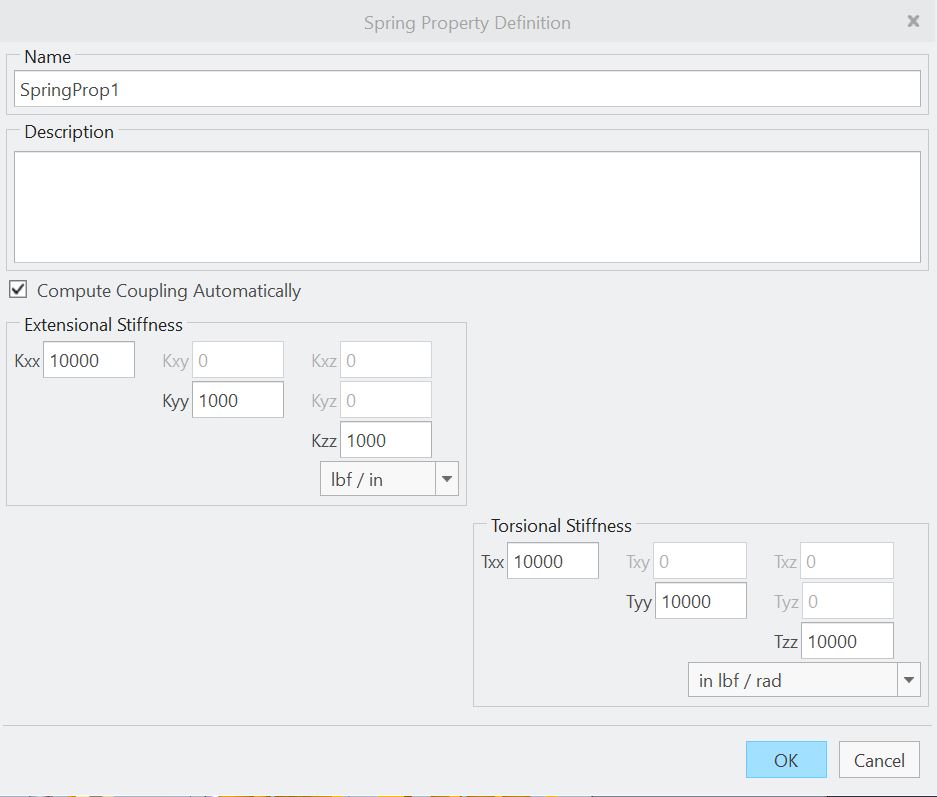Open the torsional stiffness units dropdown
The height and width of the screenshot is (797, 937).
point(908,679)
